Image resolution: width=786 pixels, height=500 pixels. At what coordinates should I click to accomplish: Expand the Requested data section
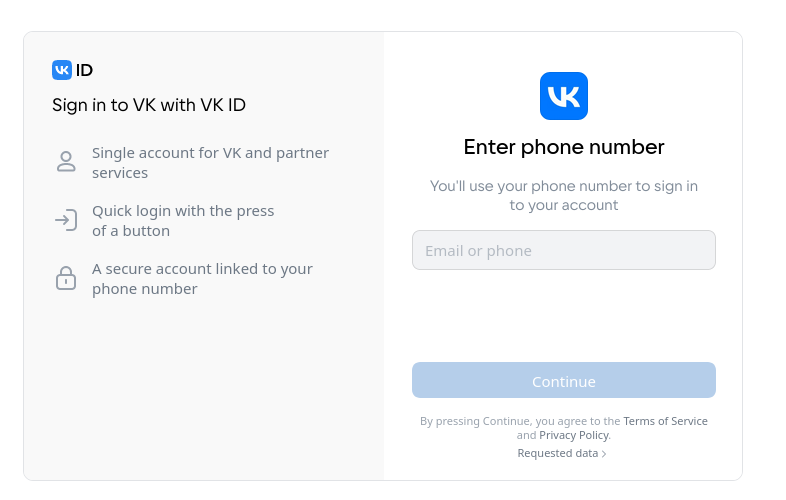coord(562,453)
